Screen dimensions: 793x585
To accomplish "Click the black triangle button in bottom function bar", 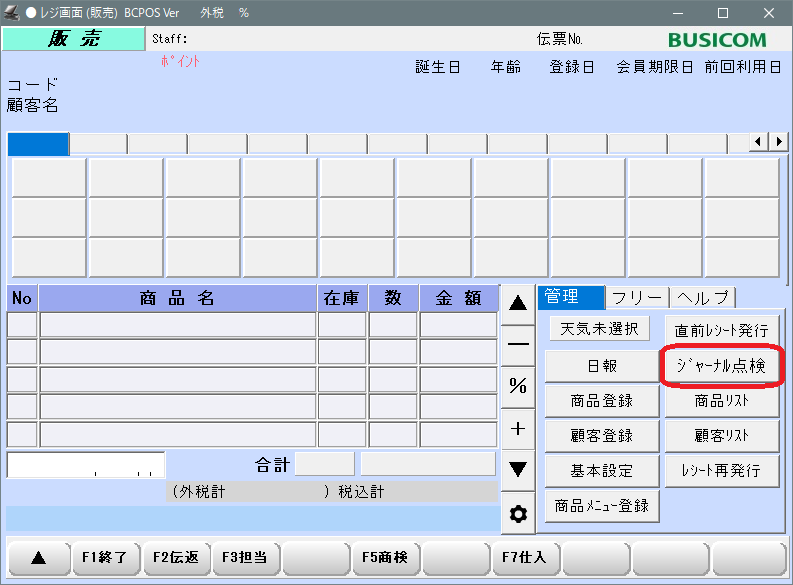I will [38, 558].
